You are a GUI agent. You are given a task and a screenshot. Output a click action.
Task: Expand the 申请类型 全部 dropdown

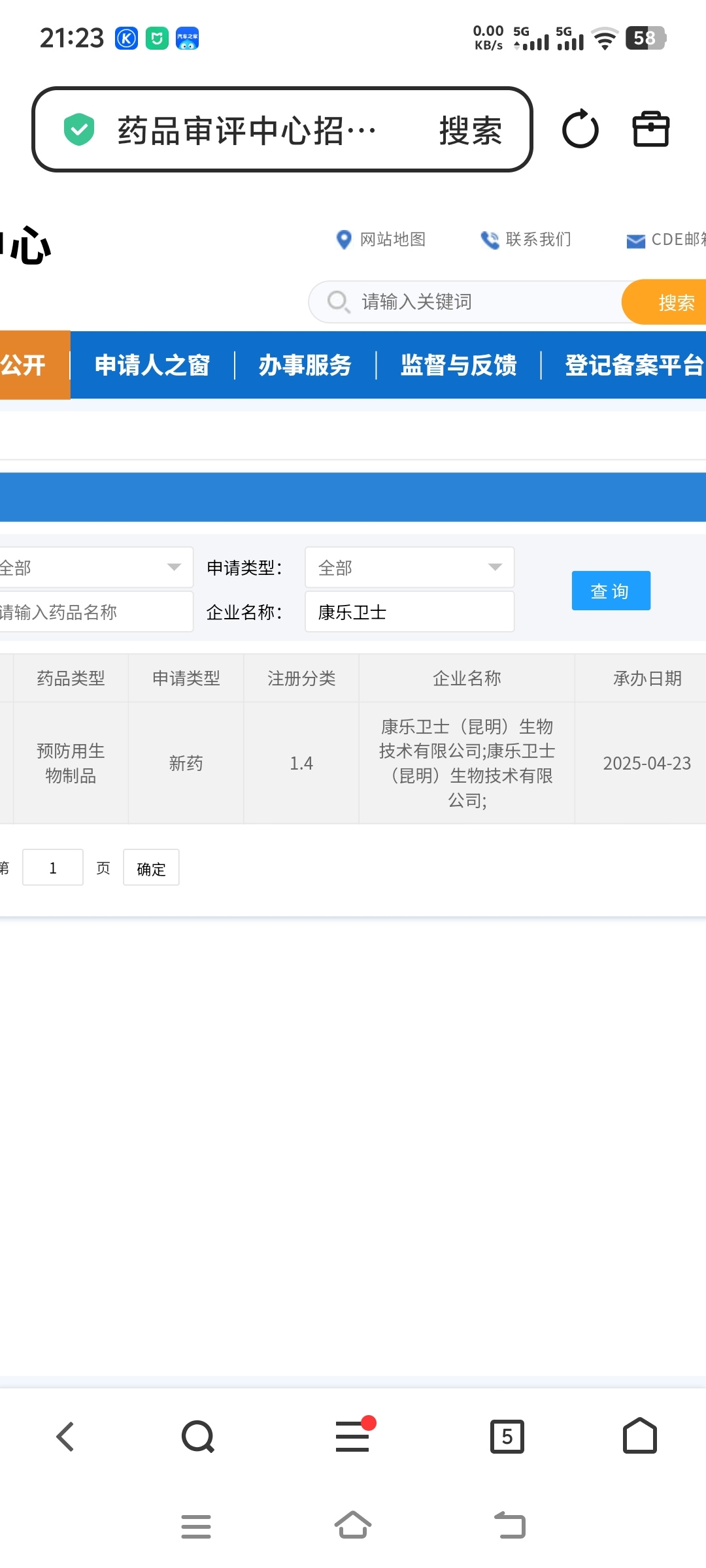tap(410, 567)
